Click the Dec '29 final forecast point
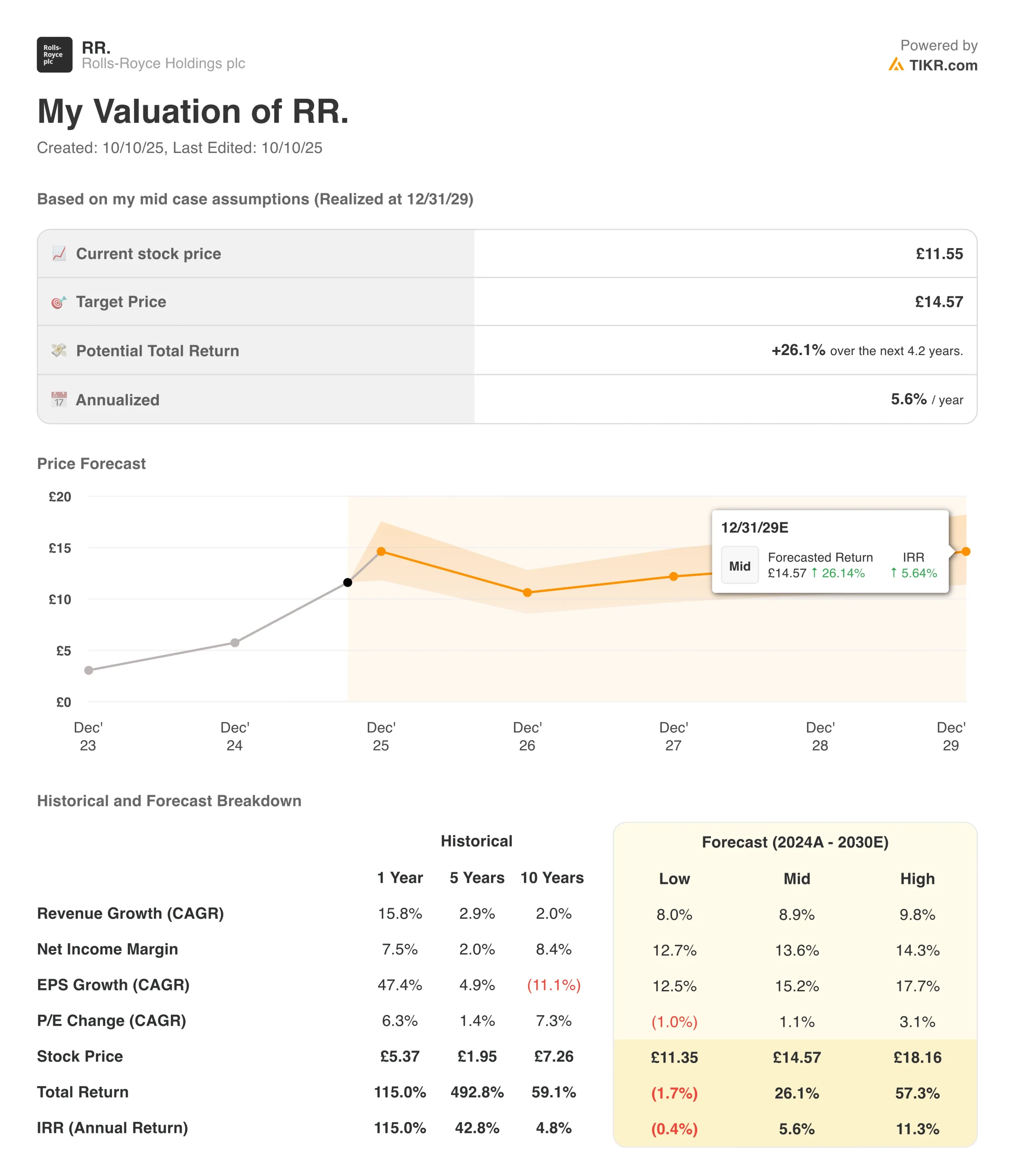Image resolution: width=1015 pixels, height=1176 pixels. pyautogui.click(x=966, y=552)
